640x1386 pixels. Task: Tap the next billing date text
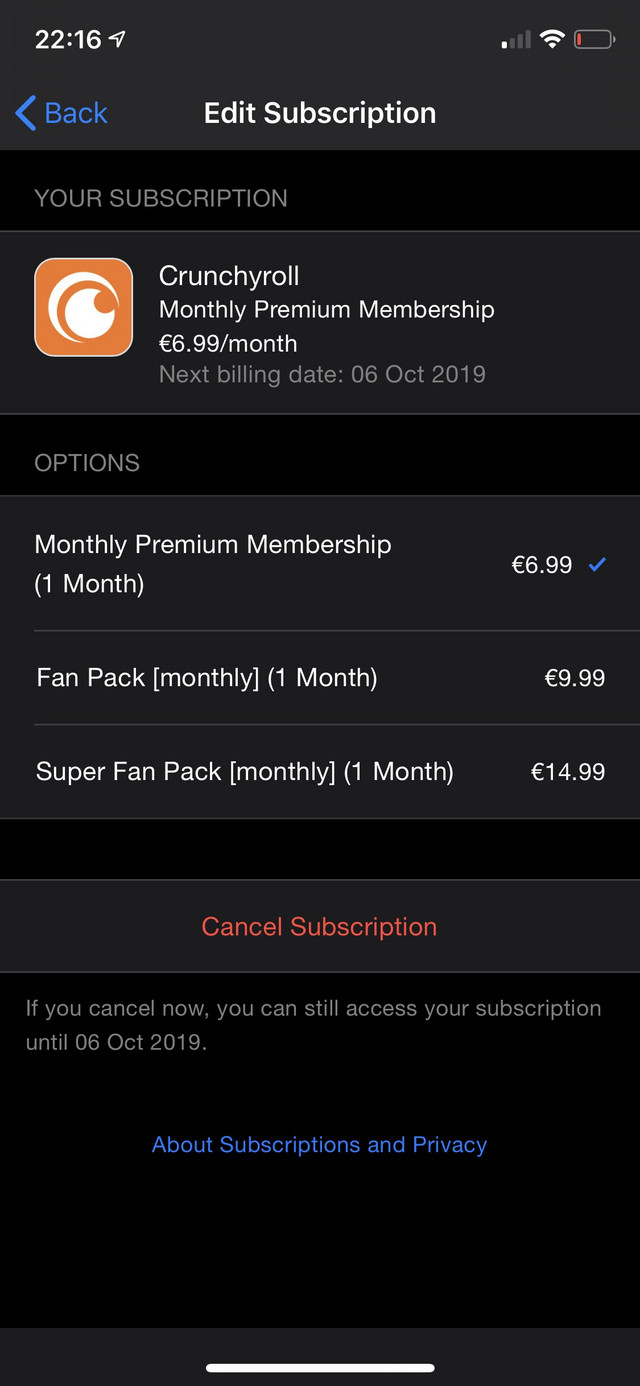(x=322, y=375)
